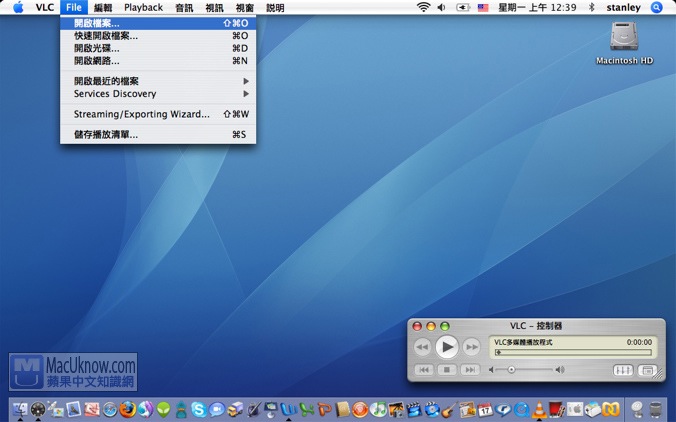Open iPhoto from the Dock
The width and height of the screenshot is (676, 422).
396,409
